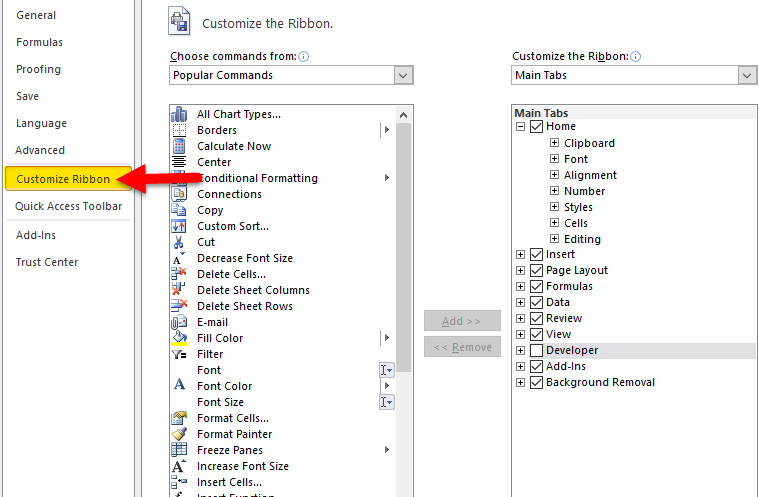Viewport: 759px width, 497px height.
Task: Click the Borders command icon
Action: (x=179, y=130)
